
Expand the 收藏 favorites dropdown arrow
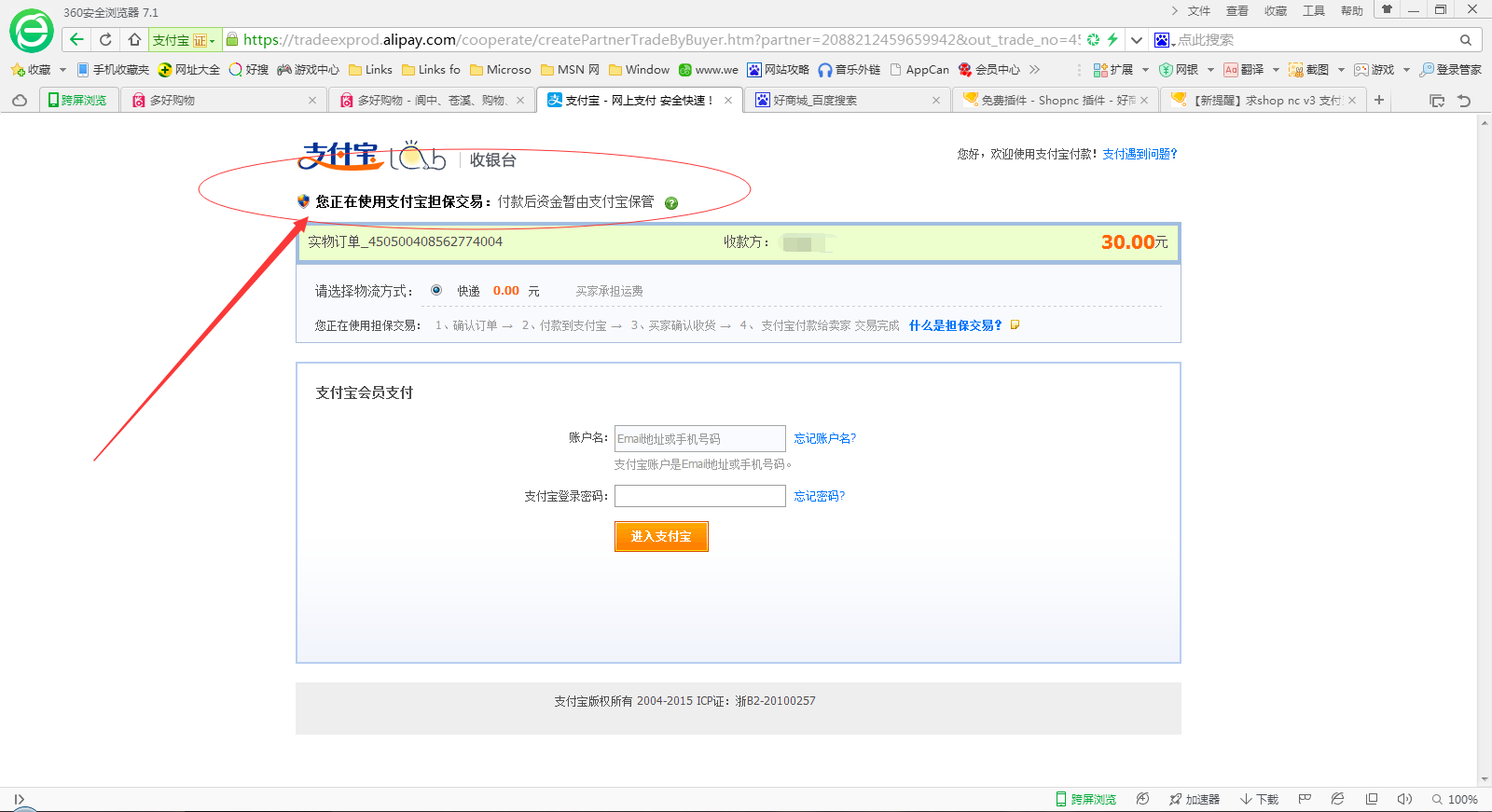62,70
